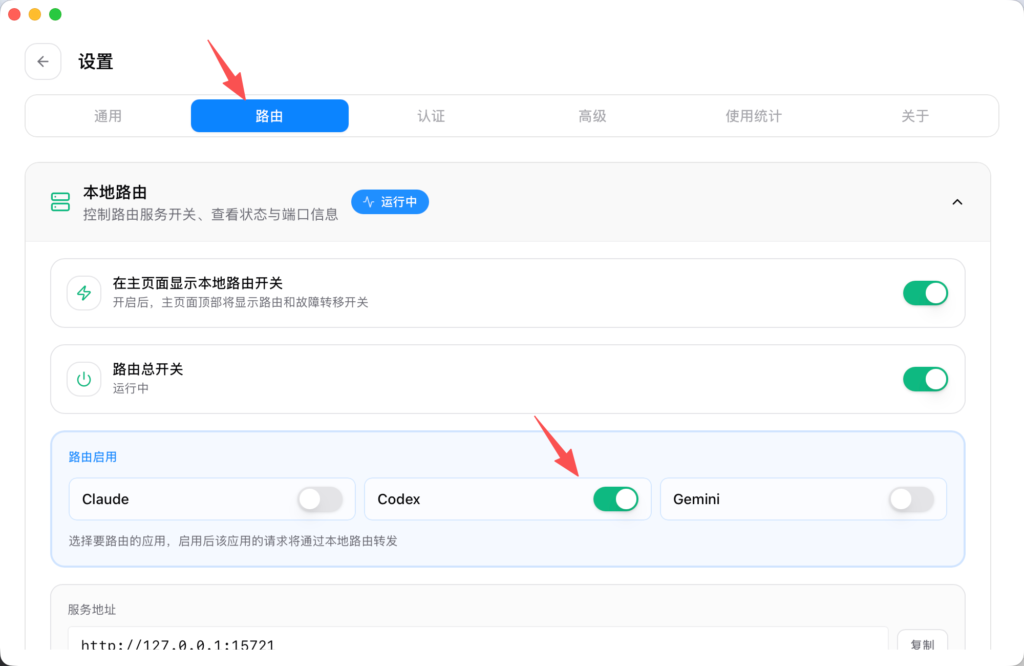Screen dimensions: 1024x666
Task: Click the Codex label
Action: tap(399, 500)
